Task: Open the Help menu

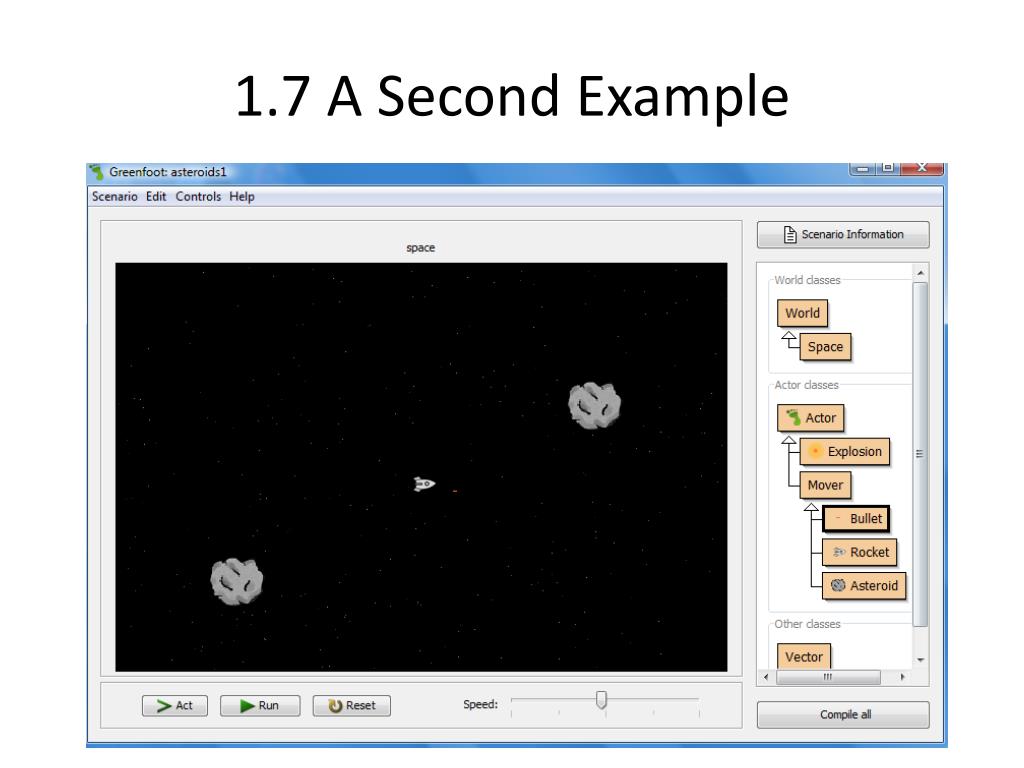Action: pyautogui.click(x=242, y=197)
